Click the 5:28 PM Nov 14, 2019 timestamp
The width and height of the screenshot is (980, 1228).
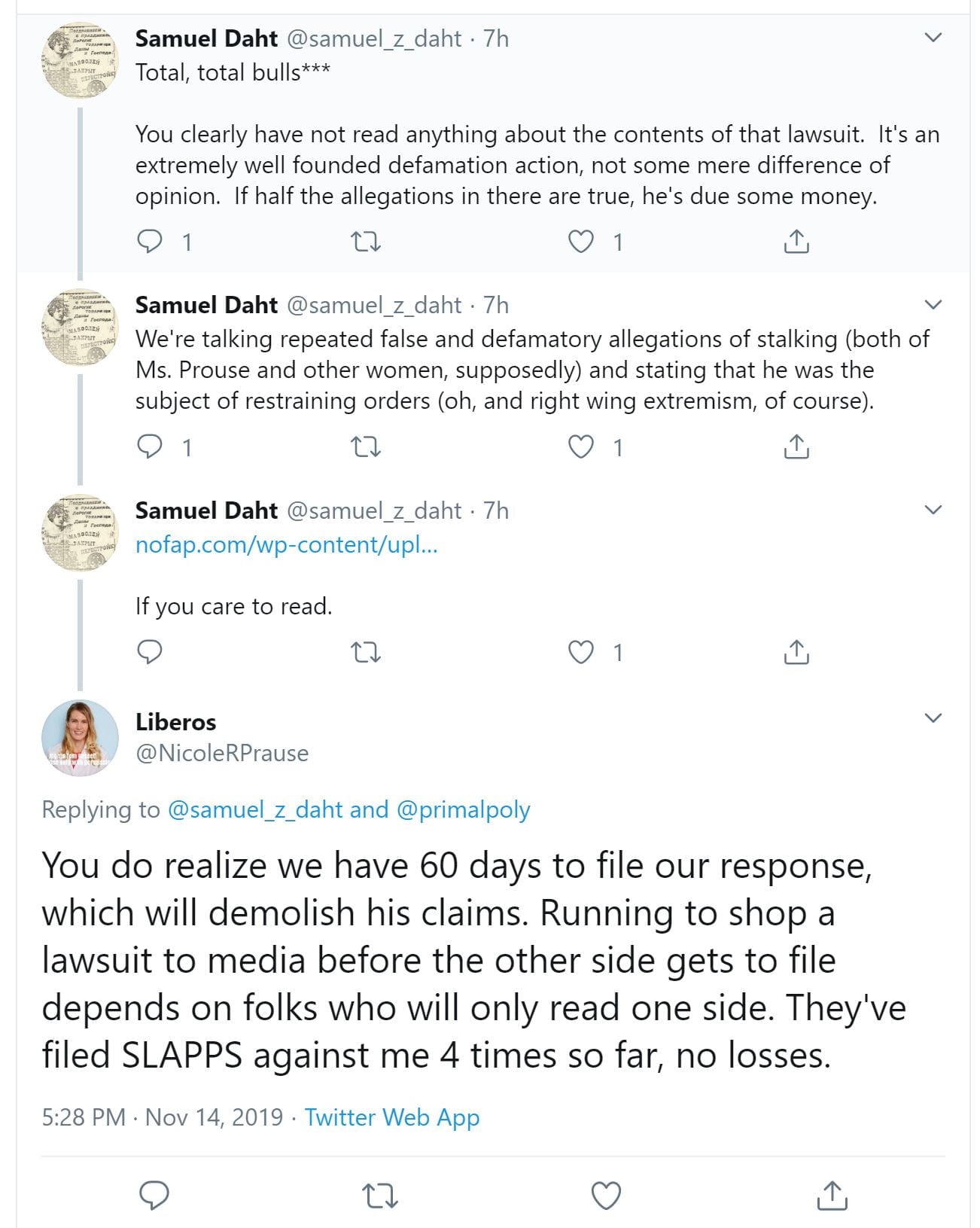[x=162, y=1117]
